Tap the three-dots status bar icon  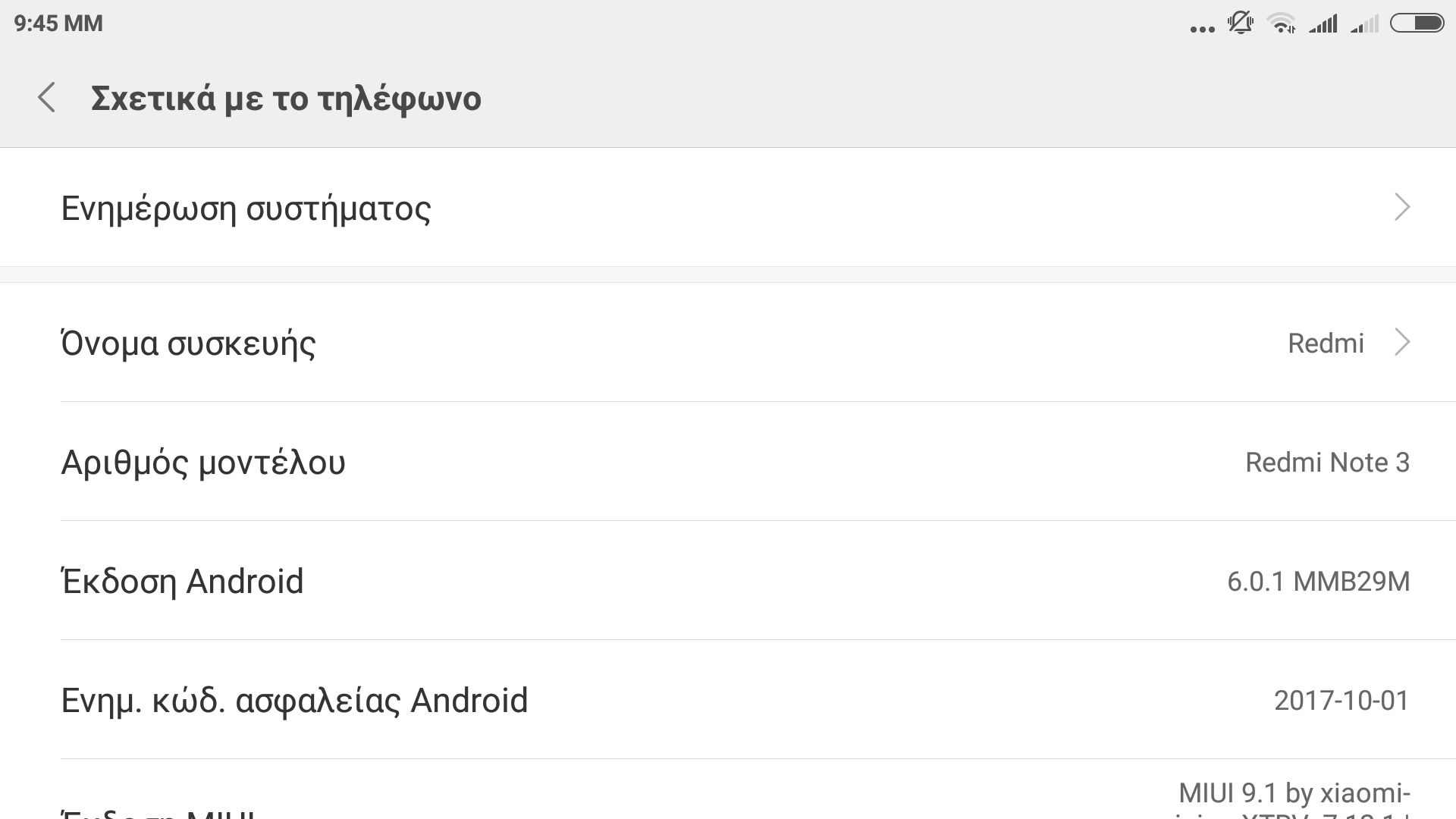click(x=1202, y=29)
